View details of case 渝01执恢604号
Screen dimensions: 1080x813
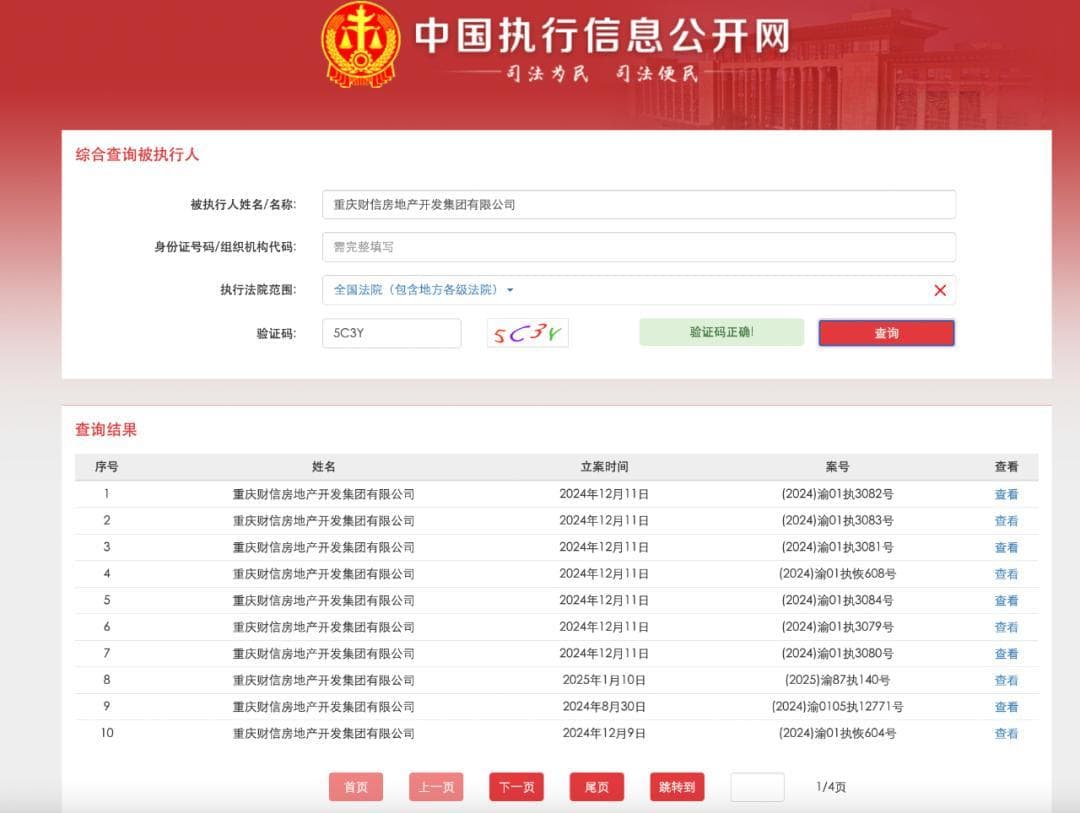tap(1006, 734)
